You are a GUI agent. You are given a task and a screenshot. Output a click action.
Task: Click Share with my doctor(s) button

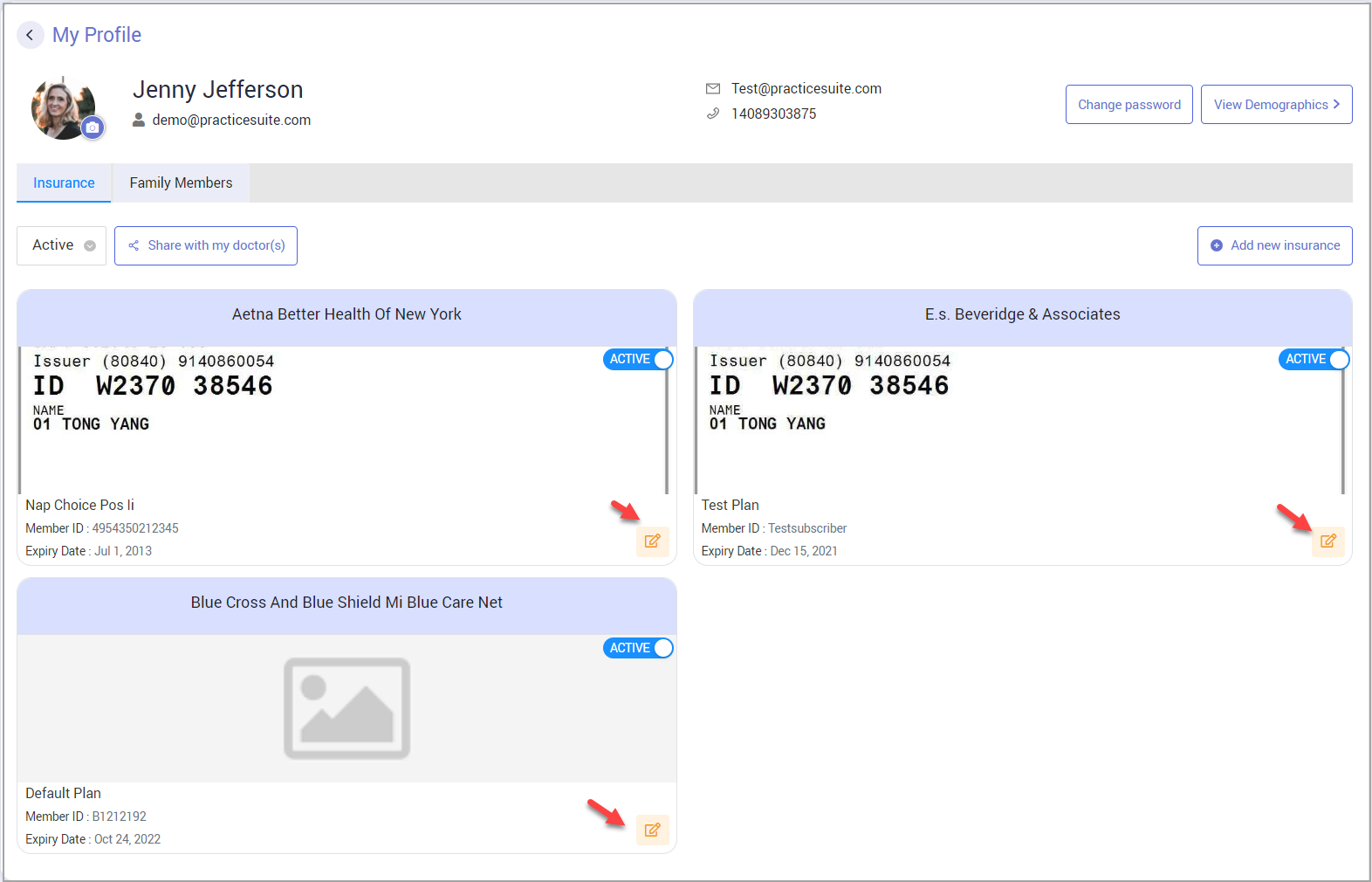pyautogui.click(x=206, y=245)
